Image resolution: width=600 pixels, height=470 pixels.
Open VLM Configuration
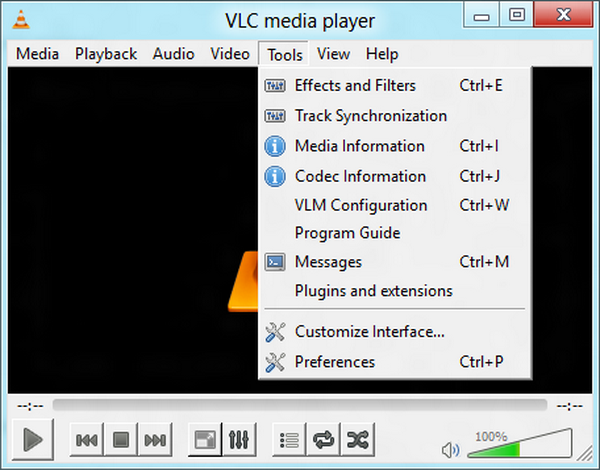(x=395, y=205)
